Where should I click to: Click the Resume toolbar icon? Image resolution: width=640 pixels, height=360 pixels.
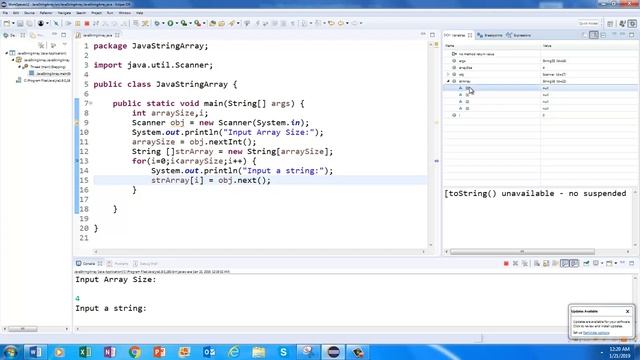coord(69,23)
